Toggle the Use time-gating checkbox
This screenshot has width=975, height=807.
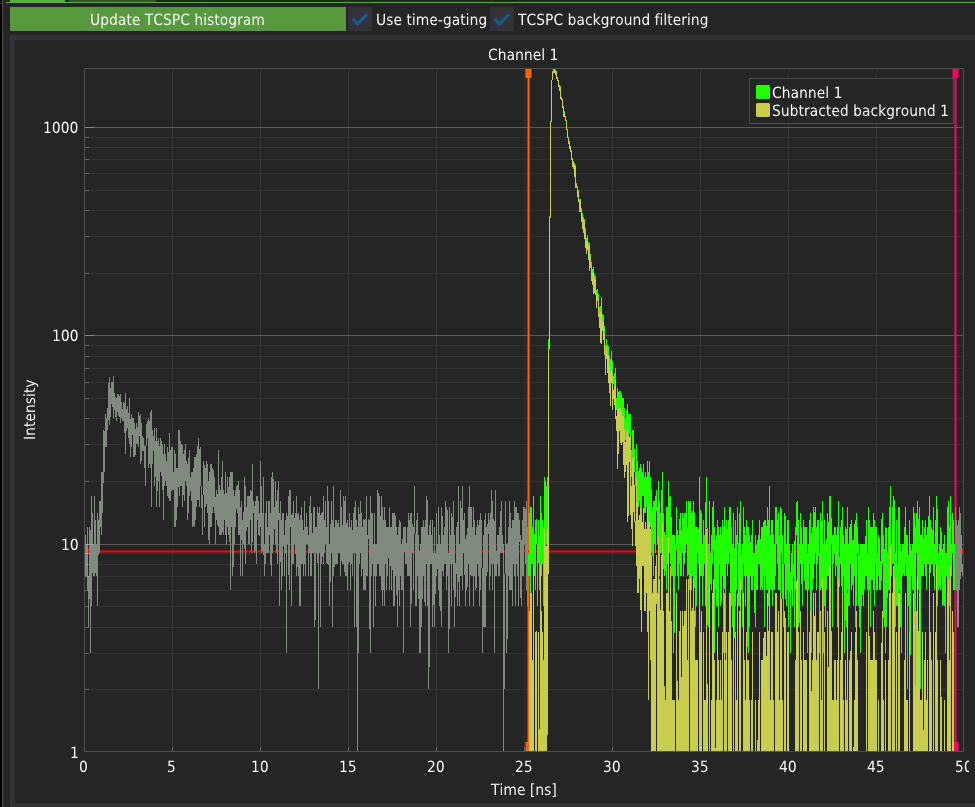361,20
